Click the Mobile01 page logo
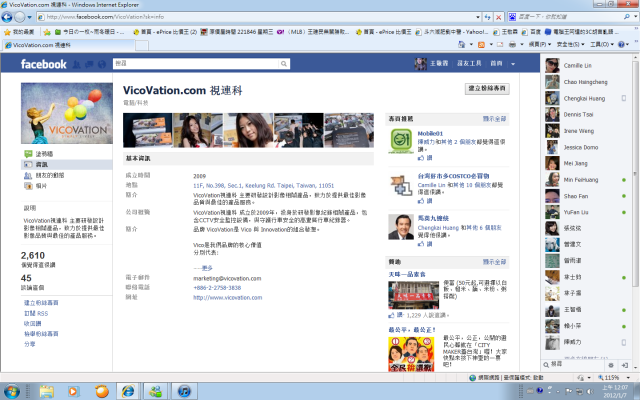The width and height of the screenshot is (640, 400). (401, 141)
